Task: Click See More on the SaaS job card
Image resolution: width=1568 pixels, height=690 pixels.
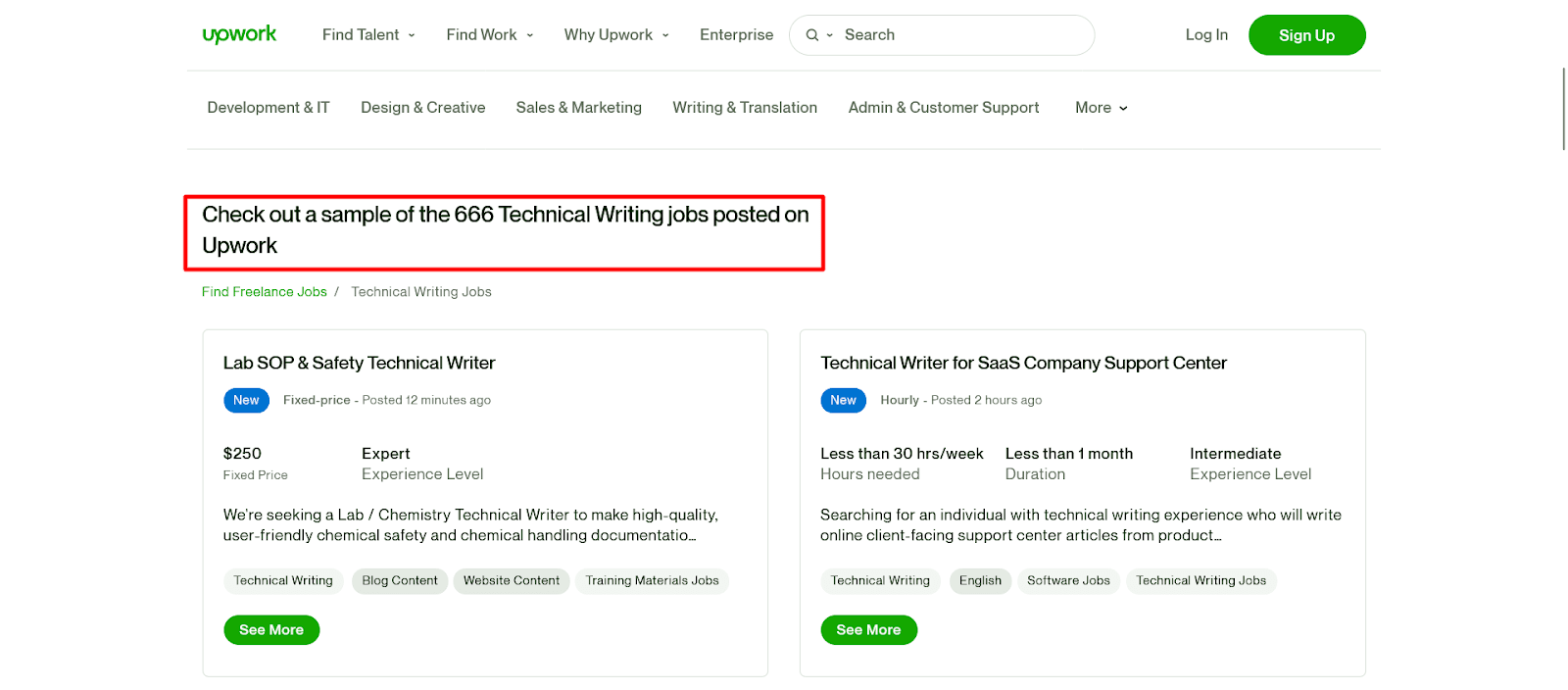Action: point(868,630)
